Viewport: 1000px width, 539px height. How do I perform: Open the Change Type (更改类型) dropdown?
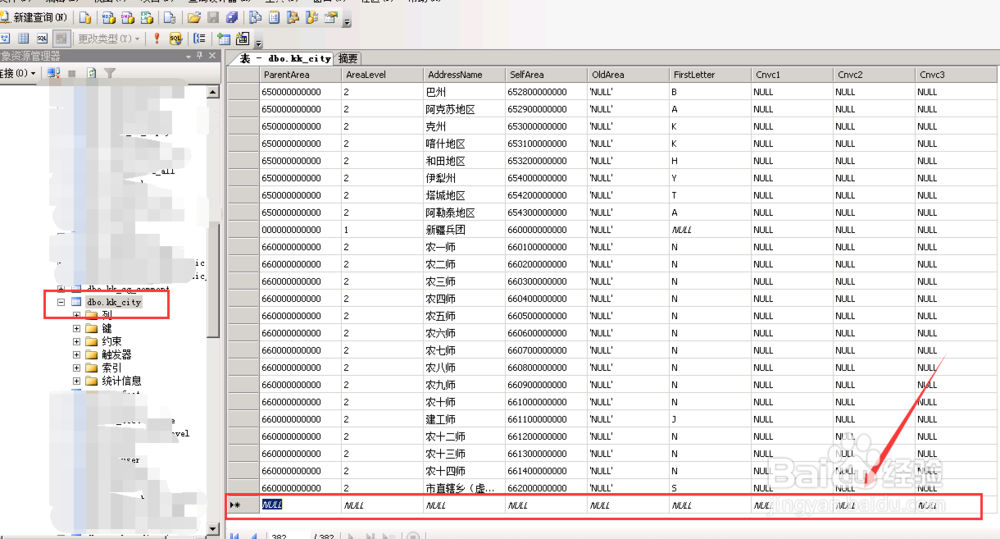(x=108, y=39)
